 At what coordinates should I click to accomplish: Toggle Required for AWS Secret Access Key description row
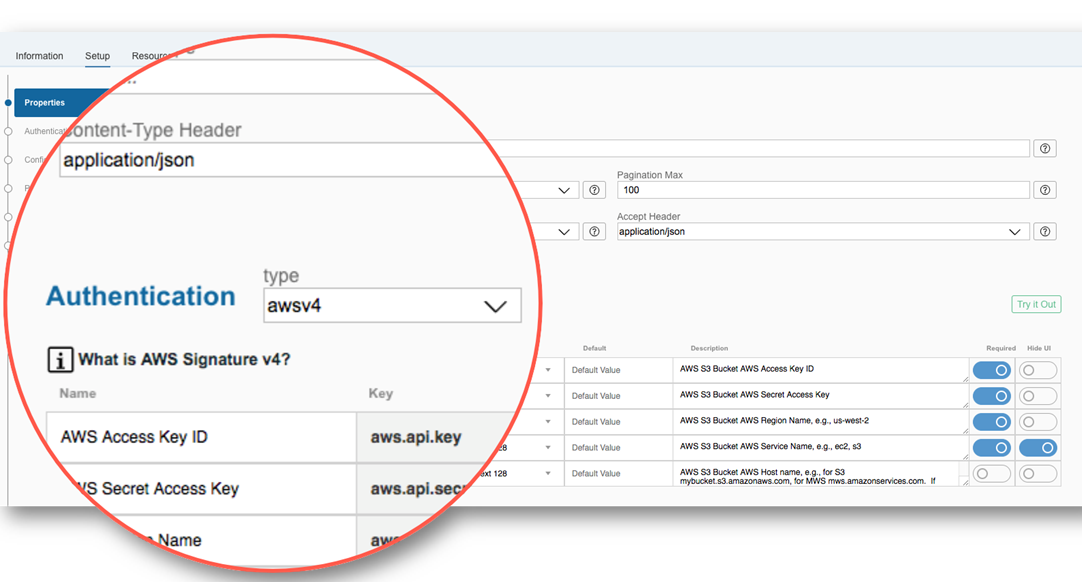992,396
